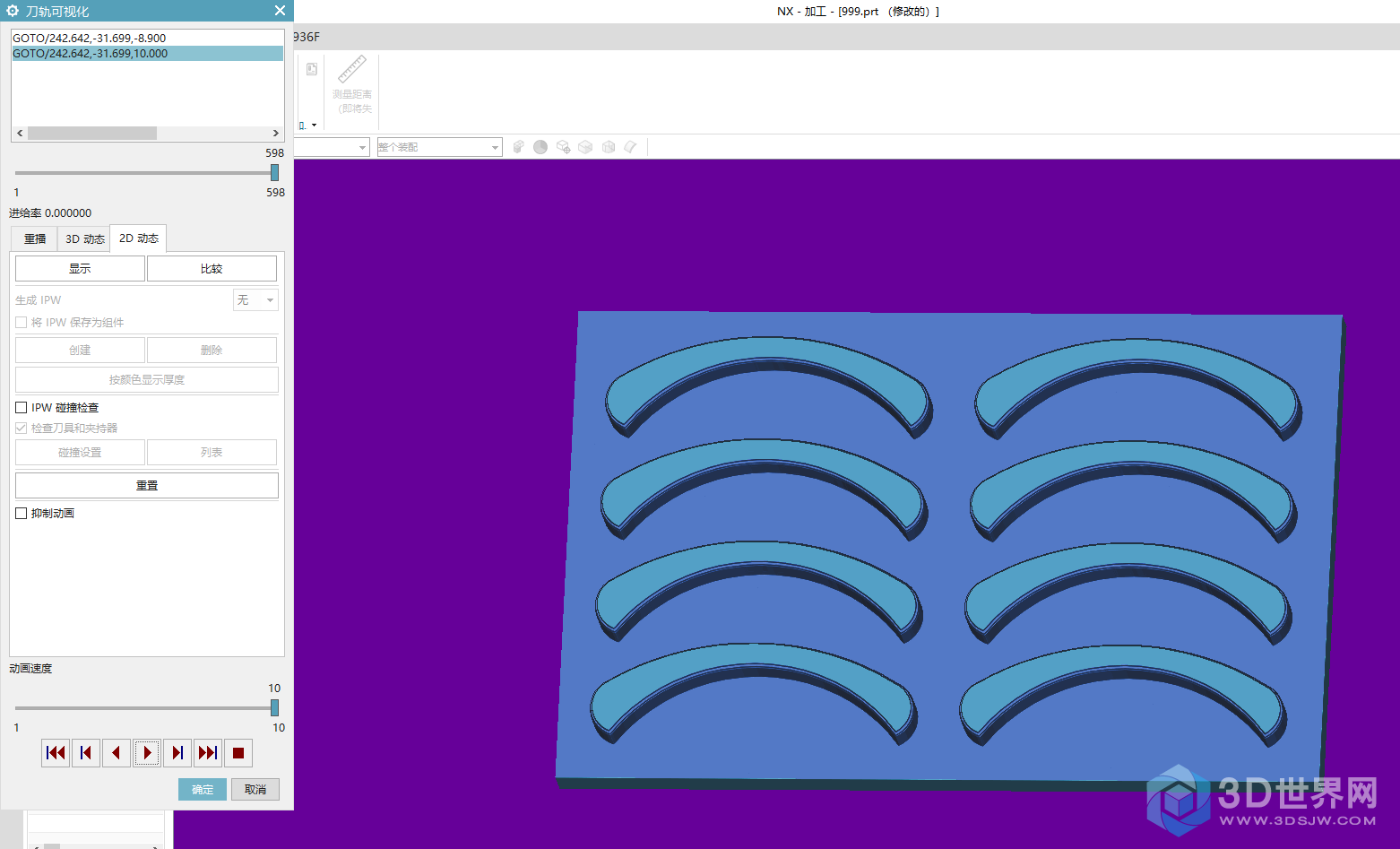Toggle the suppress animation checkbox
This screenshot has width=1400, height=849.
click(x=22, y=514)
